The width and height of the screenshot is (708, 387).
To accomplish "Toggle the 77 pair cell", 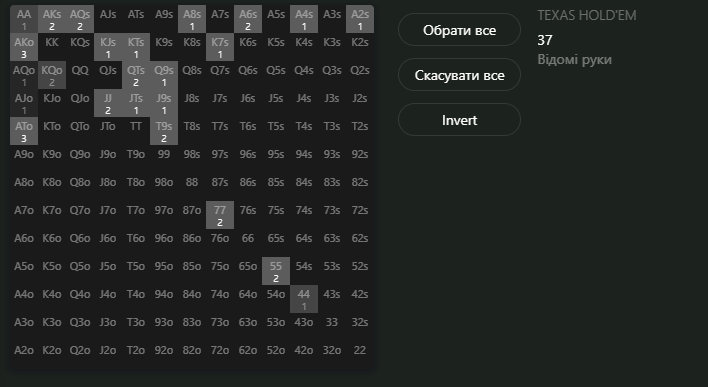I will coord(220,215).
